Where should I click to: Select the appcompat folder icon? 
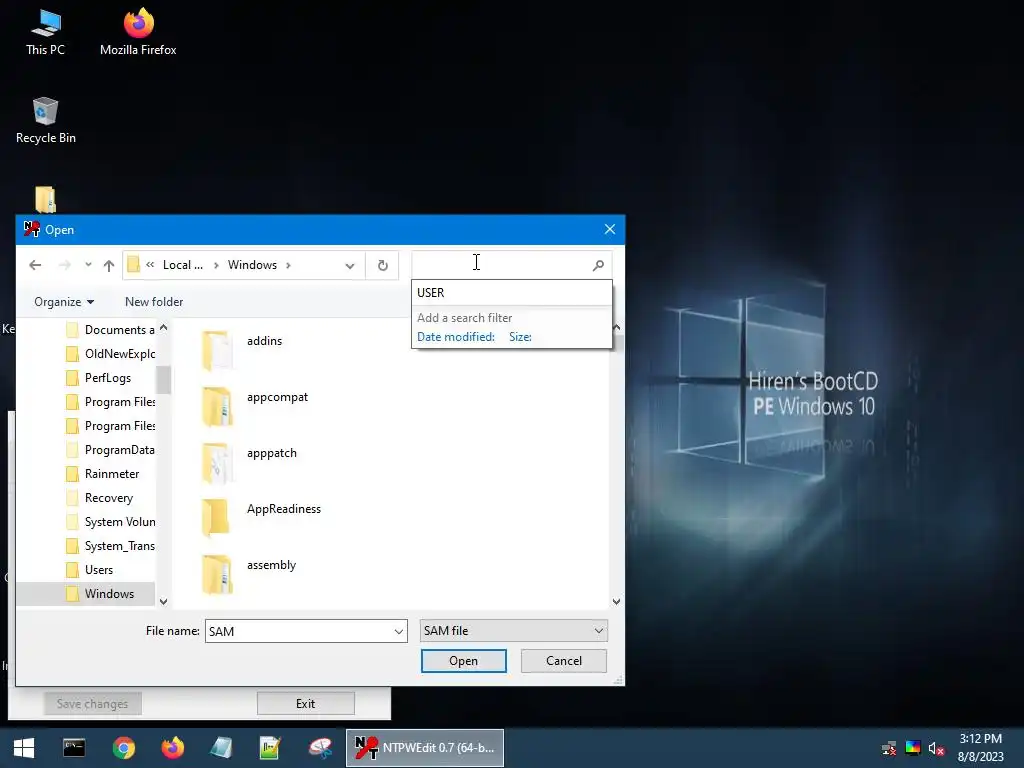[217, 406]
